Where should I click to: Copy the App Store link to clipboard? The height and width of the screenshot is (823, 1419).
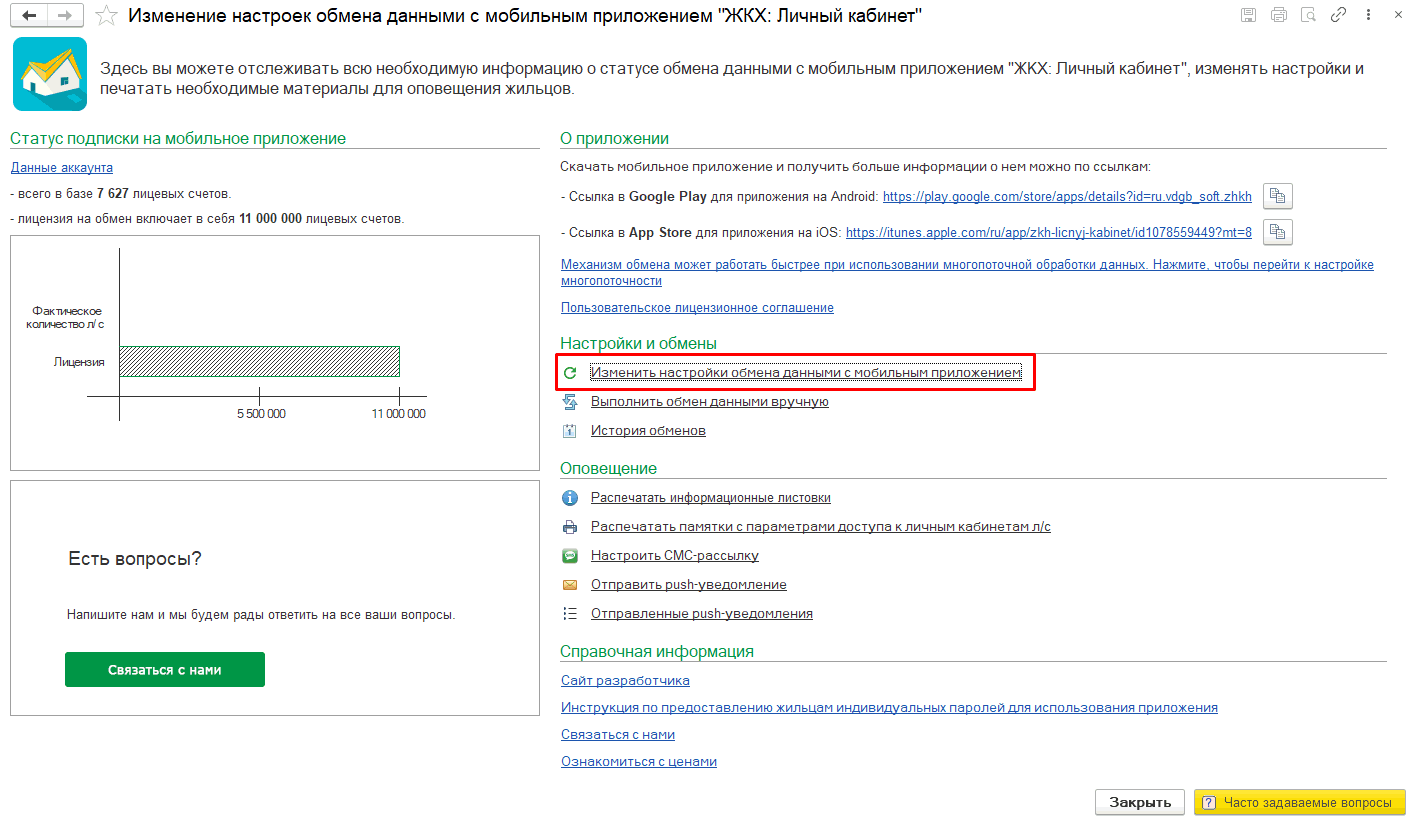1278,232
